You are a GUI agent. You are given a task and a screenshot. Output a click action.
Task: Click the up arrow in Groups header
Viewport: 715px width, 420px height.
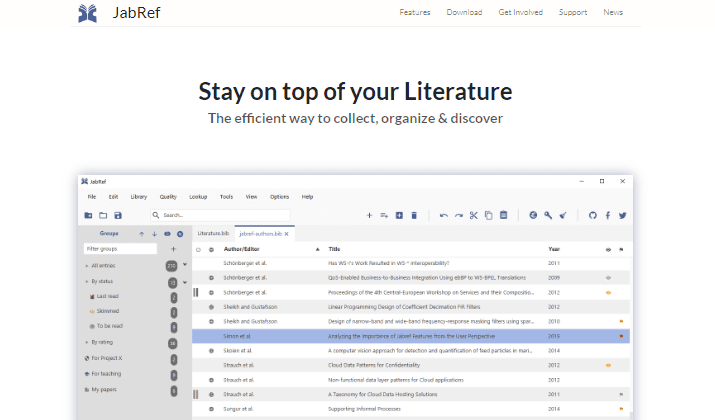tap(141, 234)
